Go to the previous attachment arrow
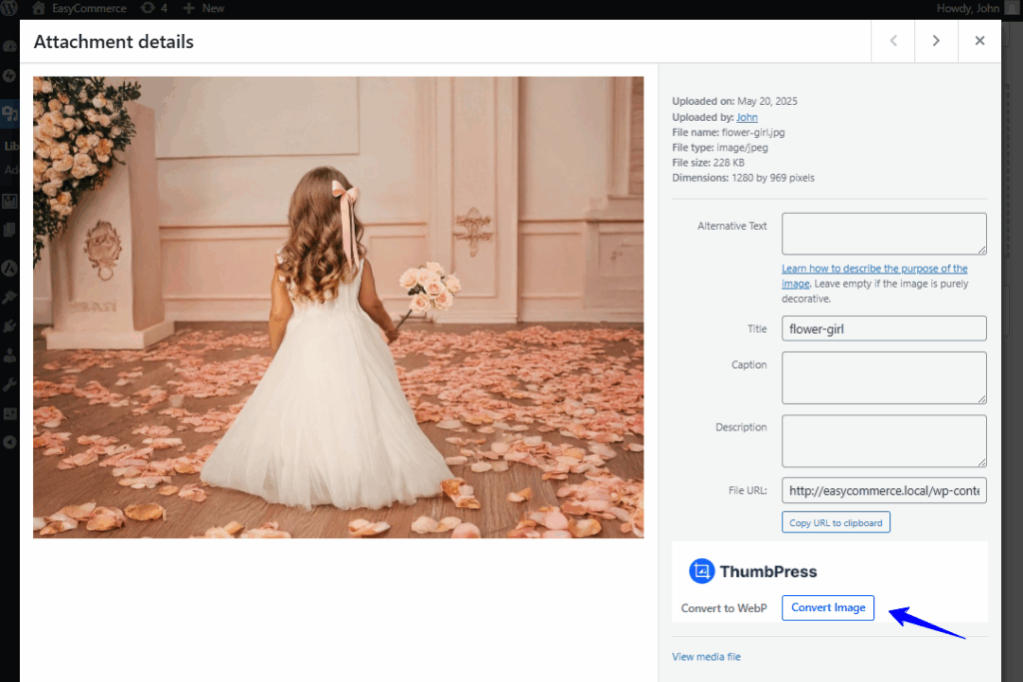The image size is (1023, 682). (x=893, y=41)
